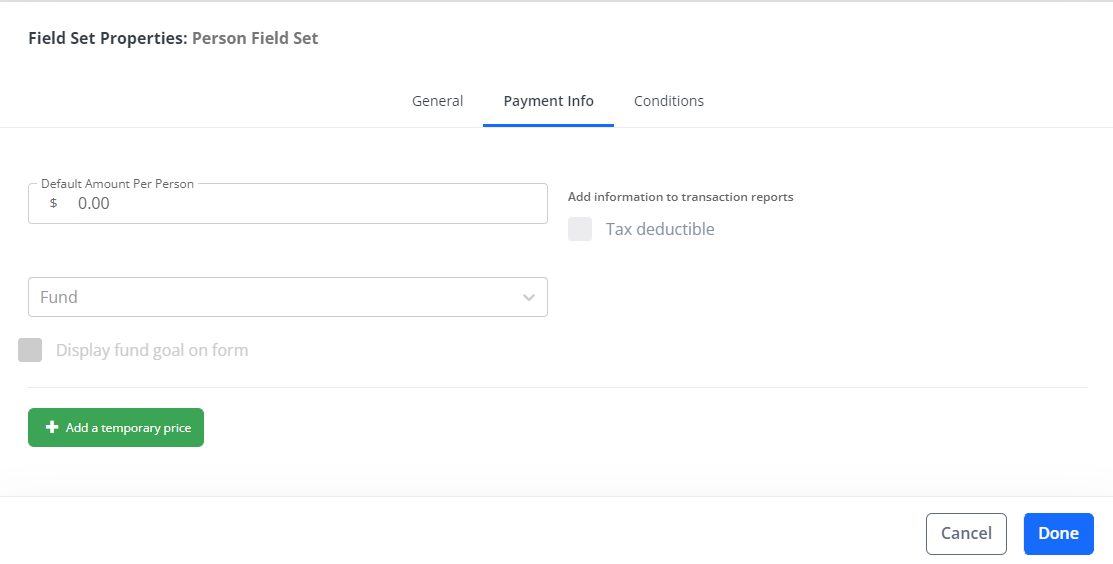The image size is (1113, 564).
Task: Click the Person Field Set title text
Action: (x=255, y=38)
